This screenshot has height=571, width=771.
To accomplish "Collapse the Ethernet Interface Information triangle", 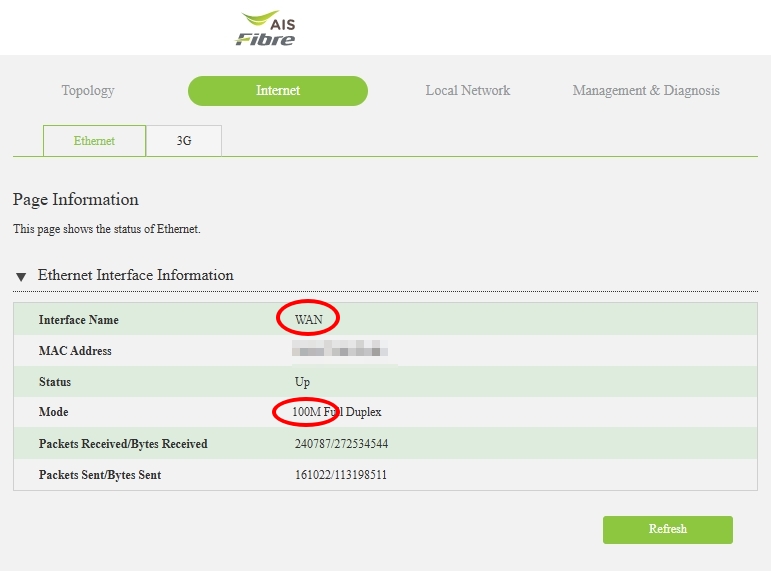I will [x=21, y=276].
